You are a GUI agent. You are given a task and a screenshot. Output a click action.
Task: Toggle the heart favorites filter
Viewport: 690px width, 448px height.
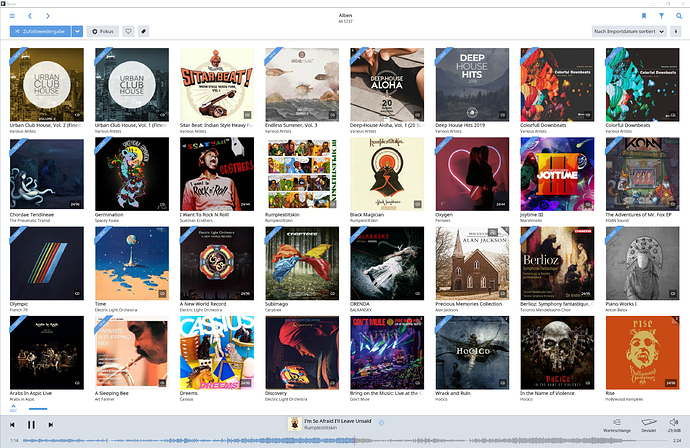tap(128, 31)
